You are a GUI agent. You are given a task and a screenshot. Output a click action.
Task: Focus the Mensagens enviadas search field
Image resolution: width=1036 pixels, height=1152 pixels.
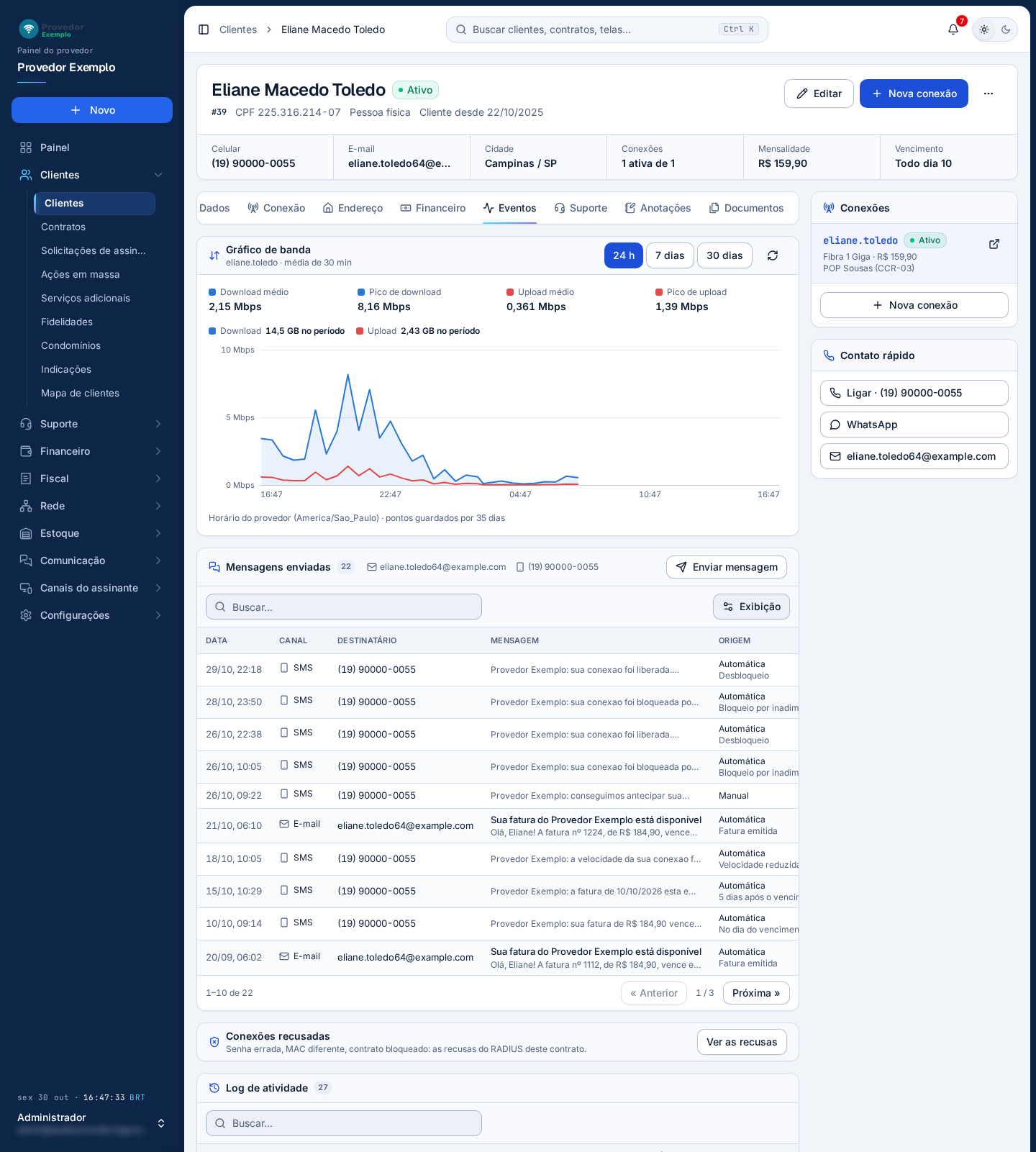344,607
